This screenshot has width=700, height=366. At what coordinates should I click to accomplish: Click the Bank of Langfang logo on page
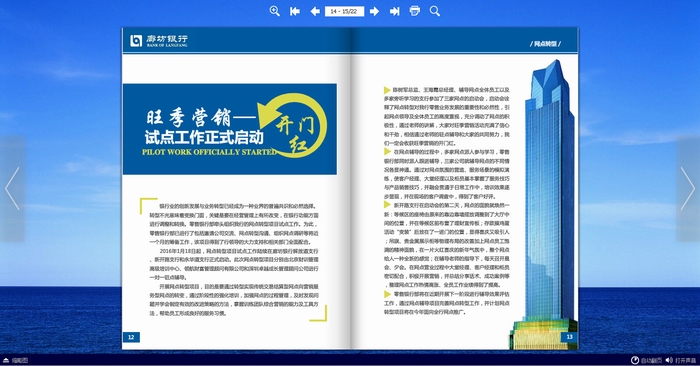pyautogui.click(x=159, y=41)
